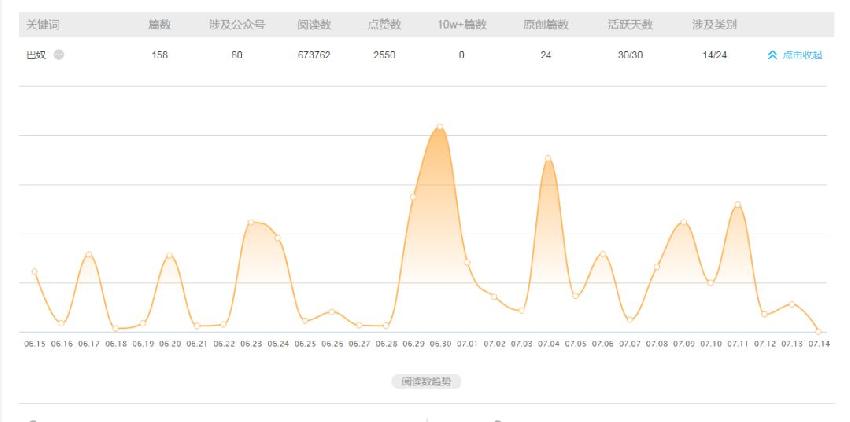Click the 07.11 x-axis date label
This screenshot has width=850, height=422.
[737, 344]
